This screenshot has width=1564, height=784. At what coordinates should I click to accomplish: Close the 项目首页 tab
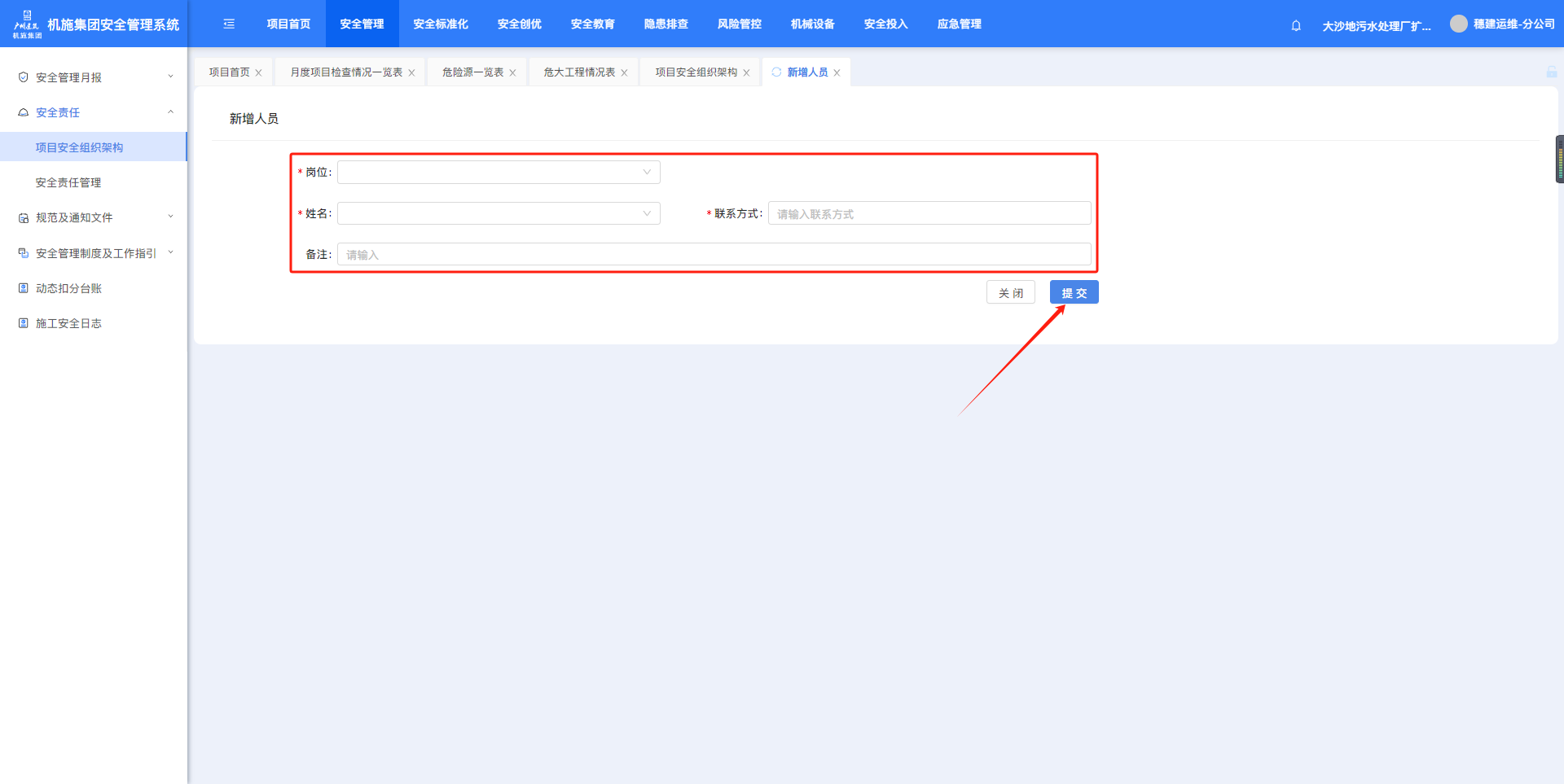pos(259,73)
